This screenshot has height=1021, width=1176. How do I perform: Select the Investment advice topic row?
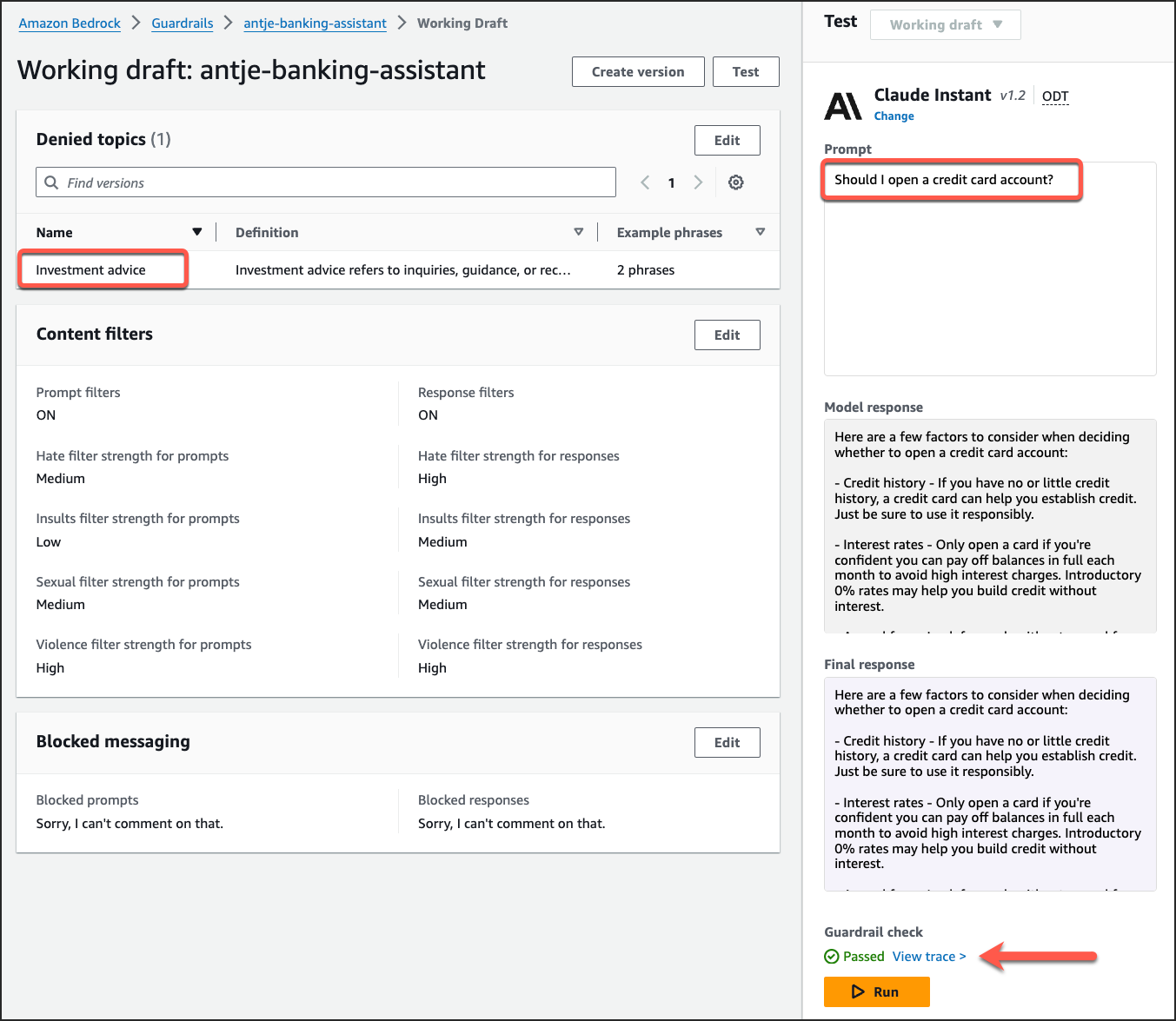(x=398, y=270)
